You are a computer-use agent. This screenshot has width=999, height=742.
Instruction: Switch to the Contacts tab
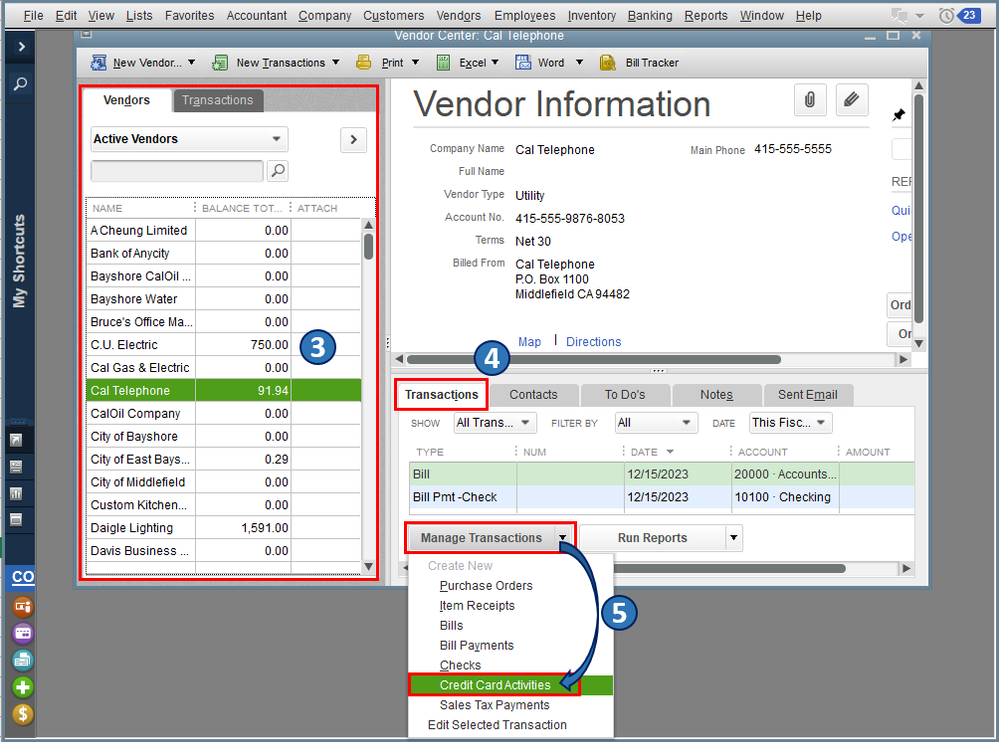pos(533,395)
